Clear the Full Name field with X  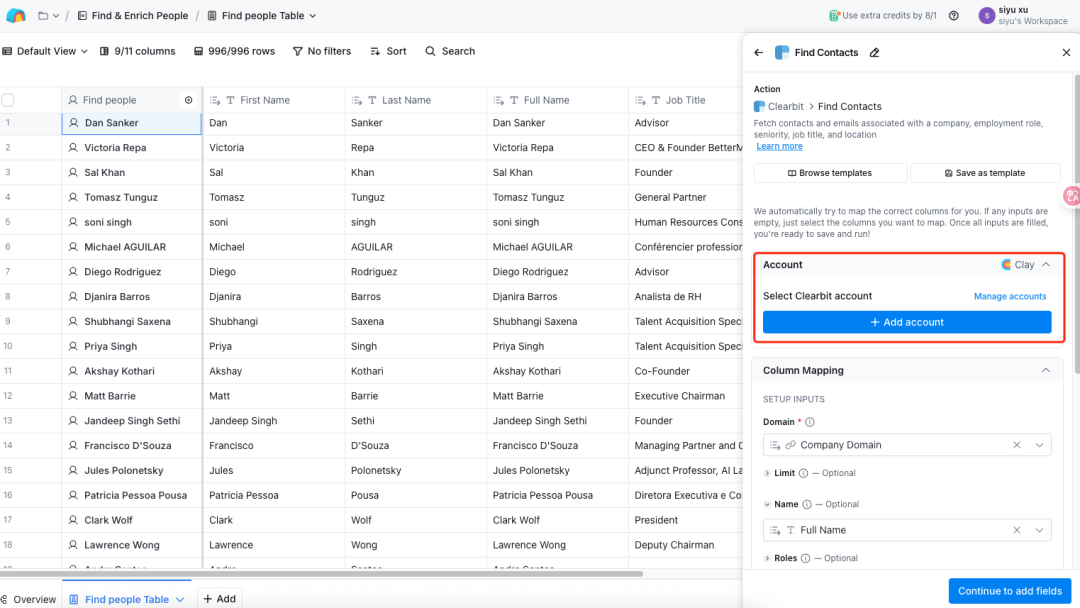(x=1017, y=530)
